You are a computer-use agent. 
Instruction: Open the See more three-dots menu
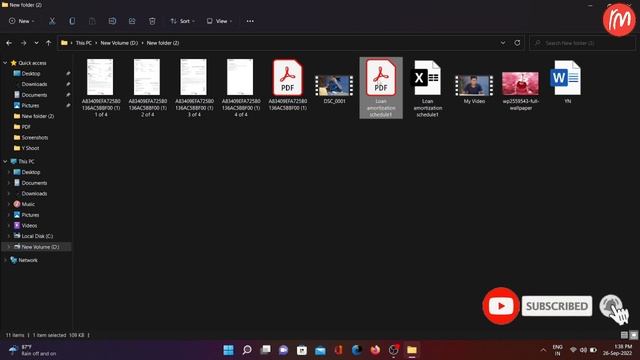[250, 21]
